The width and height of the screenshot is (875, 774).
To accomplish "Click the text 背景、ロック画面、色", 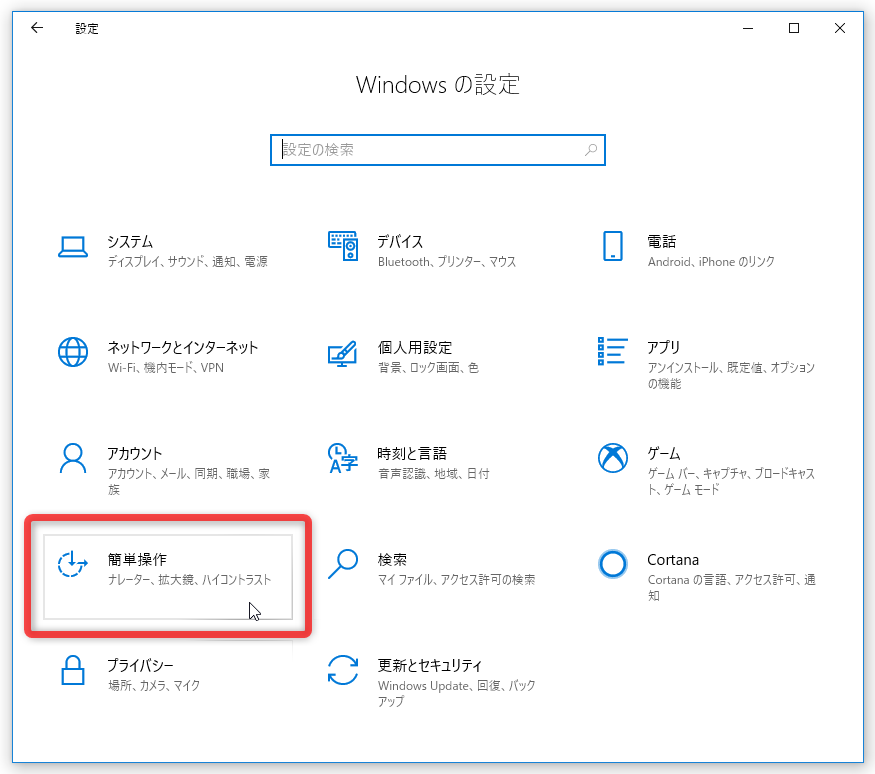I will click(x=428, y=368).
